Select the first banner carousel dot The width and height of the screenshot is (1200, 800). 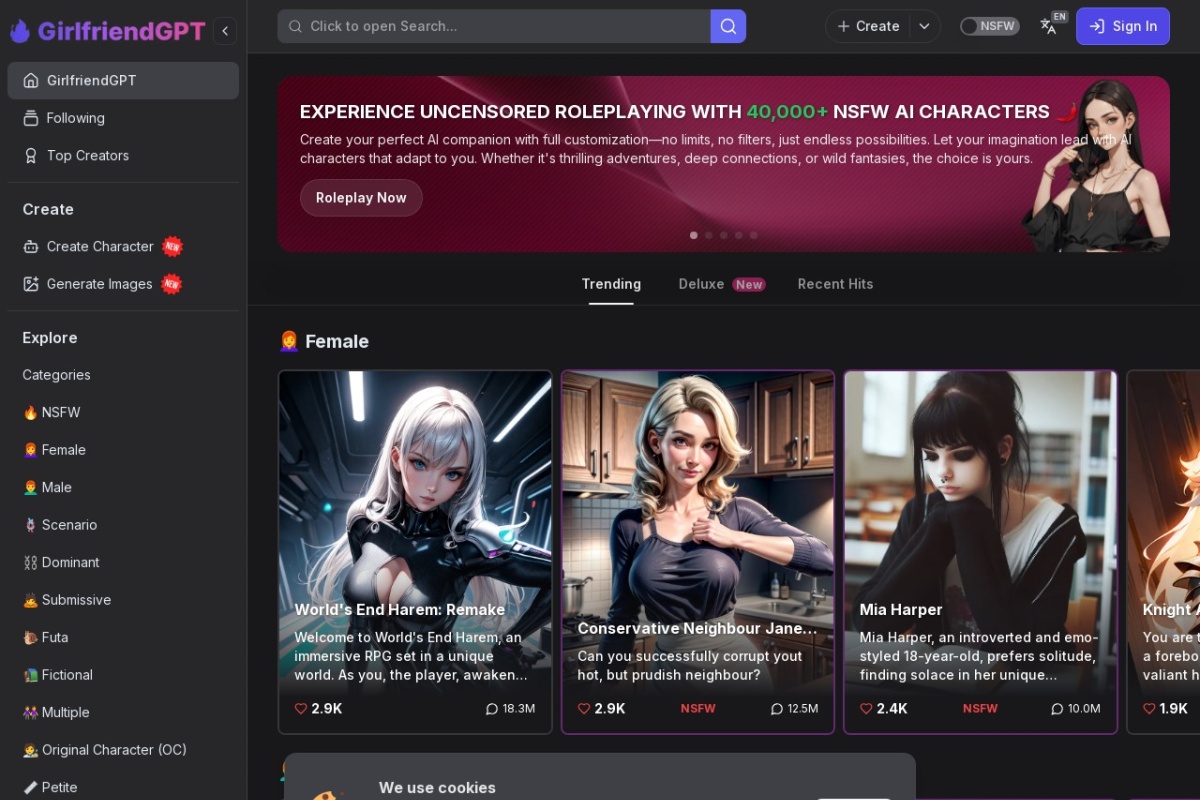(694, 235)
